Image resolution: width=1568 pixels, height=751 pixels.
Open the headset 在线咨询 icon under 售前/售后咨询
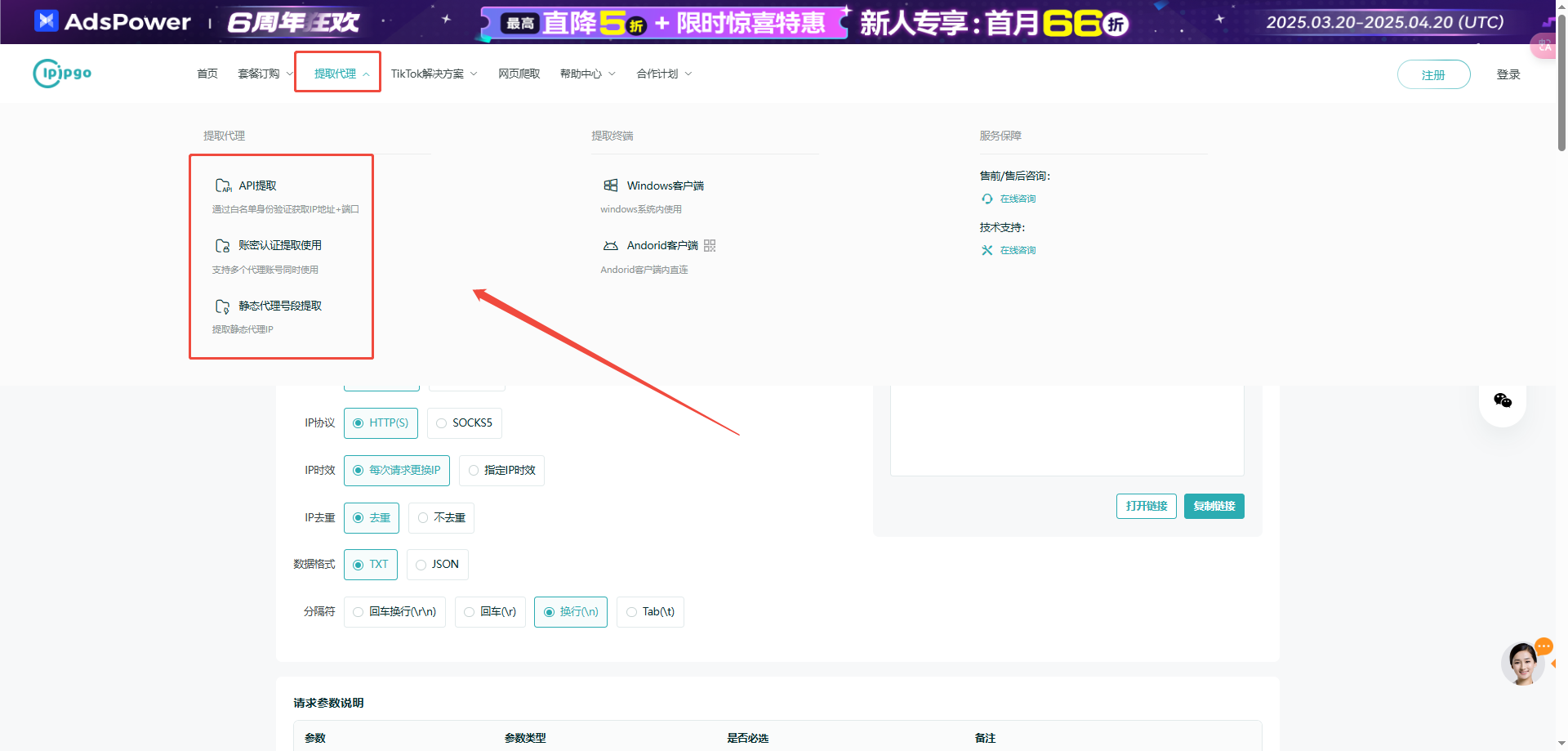[987, 198]
